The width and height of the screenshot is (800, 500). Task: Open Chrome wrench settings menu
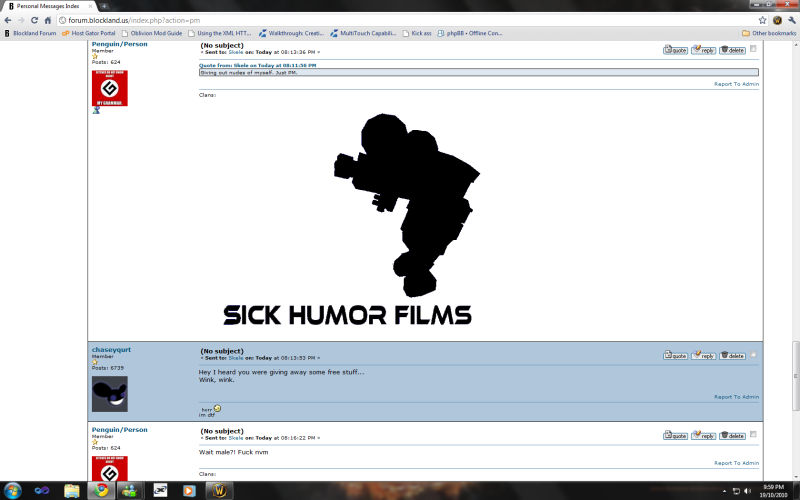pos(791,20)
